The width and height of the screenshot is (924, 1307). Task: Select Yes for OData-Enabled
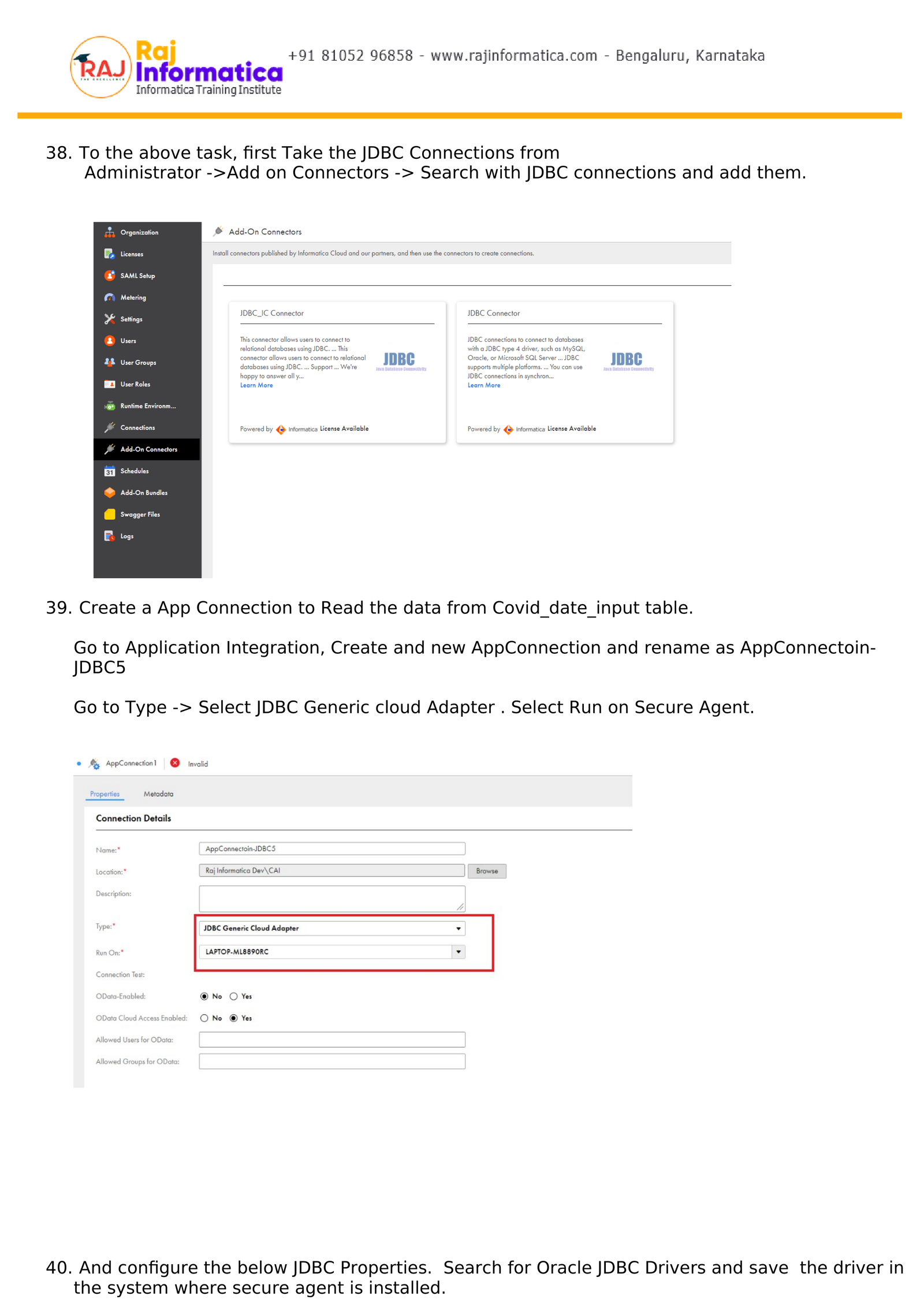pos(233,996)
